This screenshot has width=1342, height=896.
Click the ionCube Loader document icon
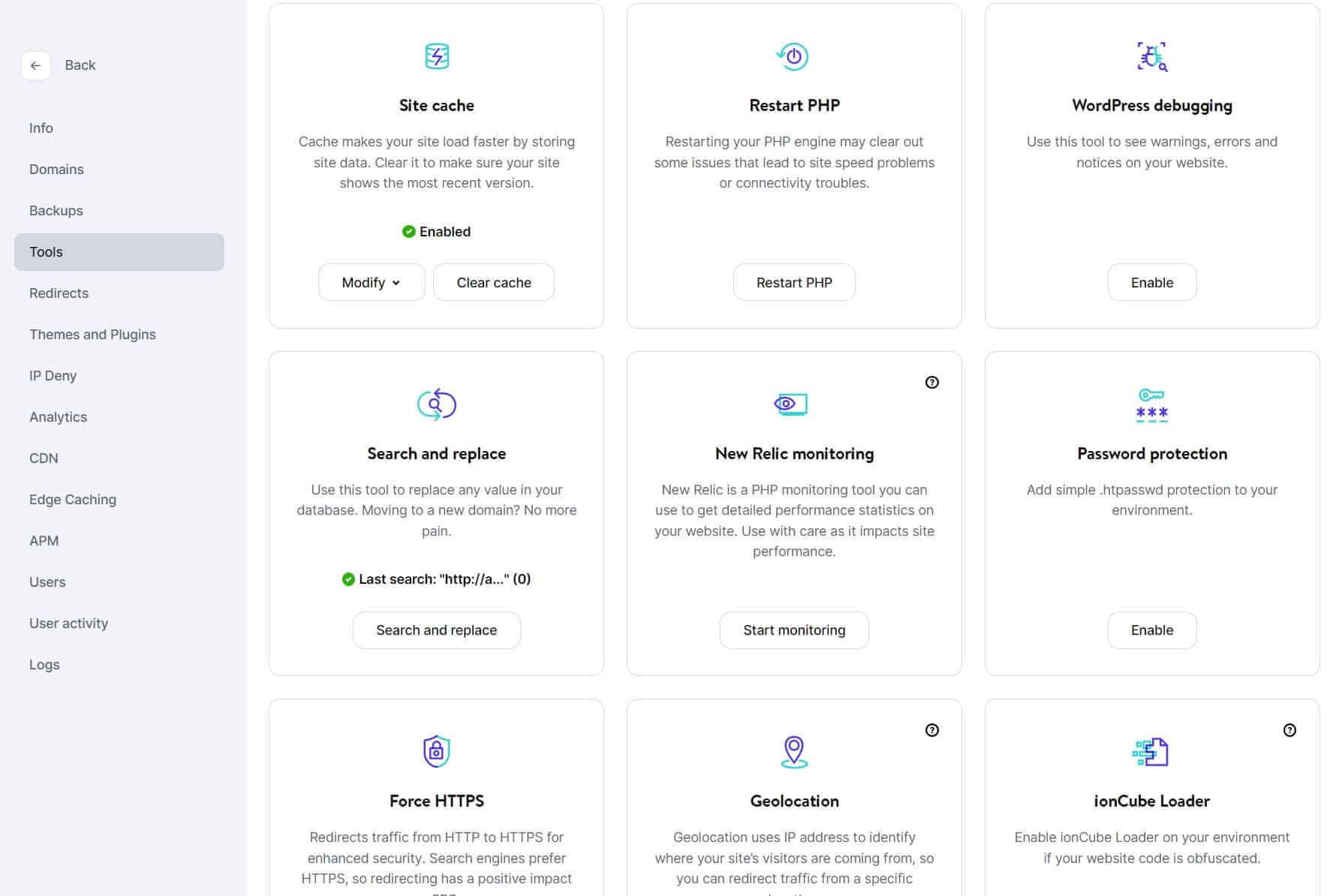1150,751
